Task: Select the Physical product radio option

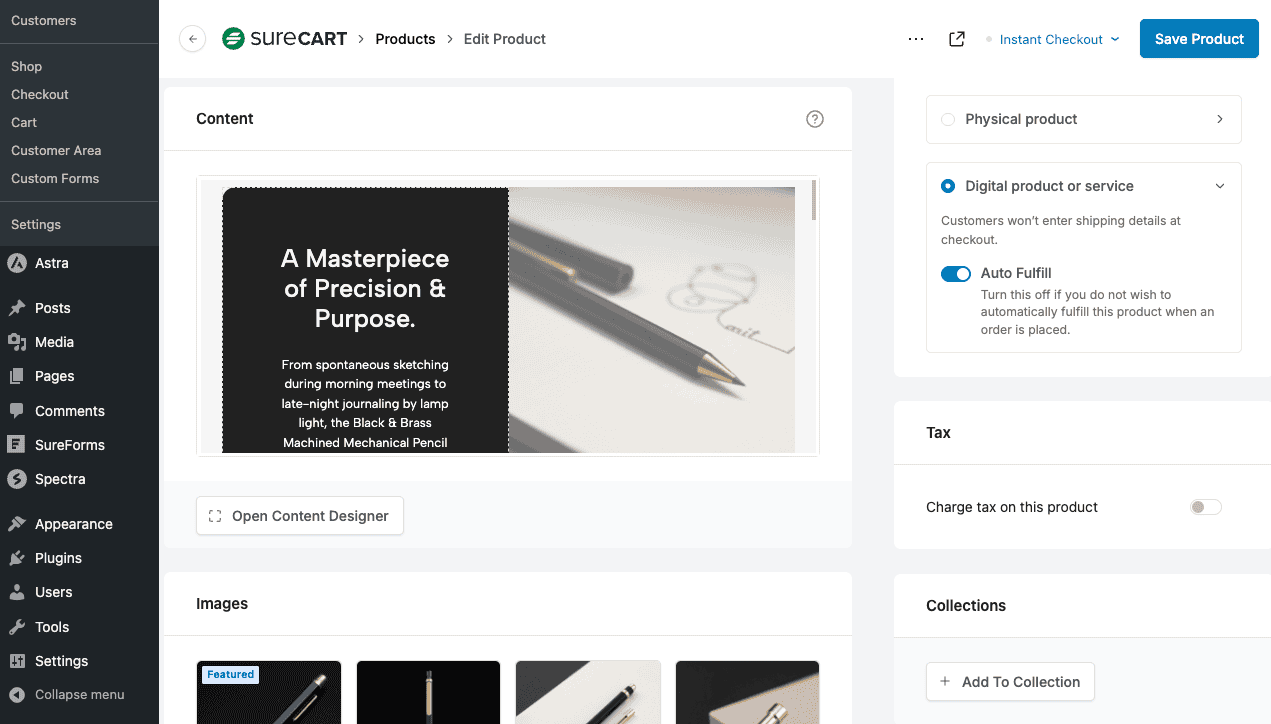Action: coord(947,118)
